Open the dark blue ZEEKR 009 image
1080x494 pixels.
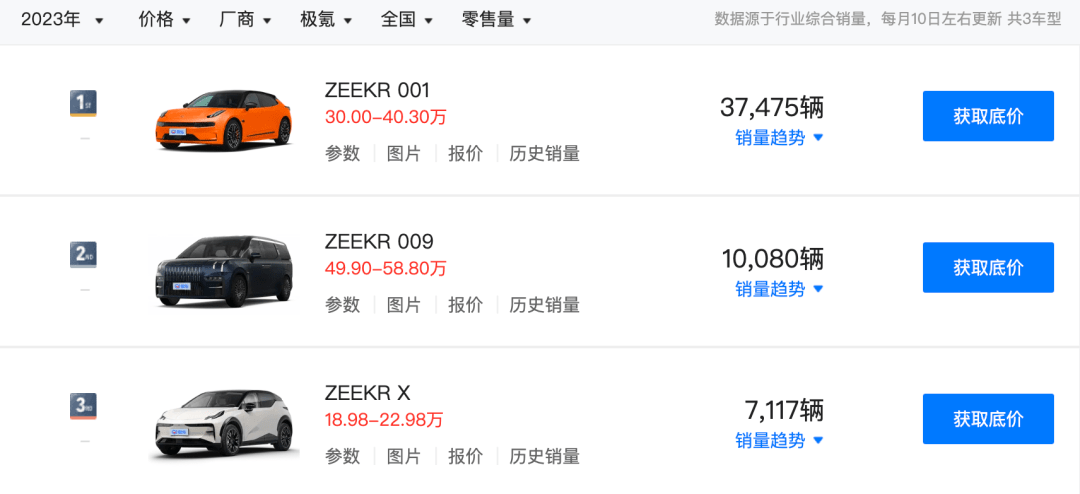click(x=224, y=272)
